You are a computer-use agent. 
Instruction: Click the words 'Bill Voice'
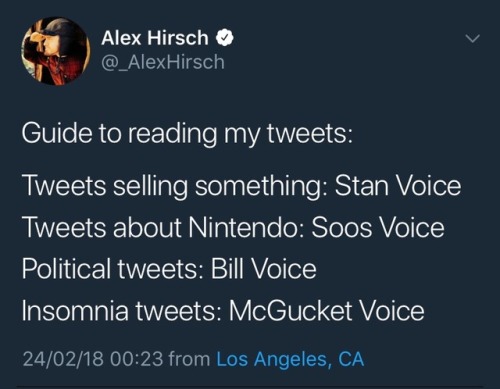[263, 269]
